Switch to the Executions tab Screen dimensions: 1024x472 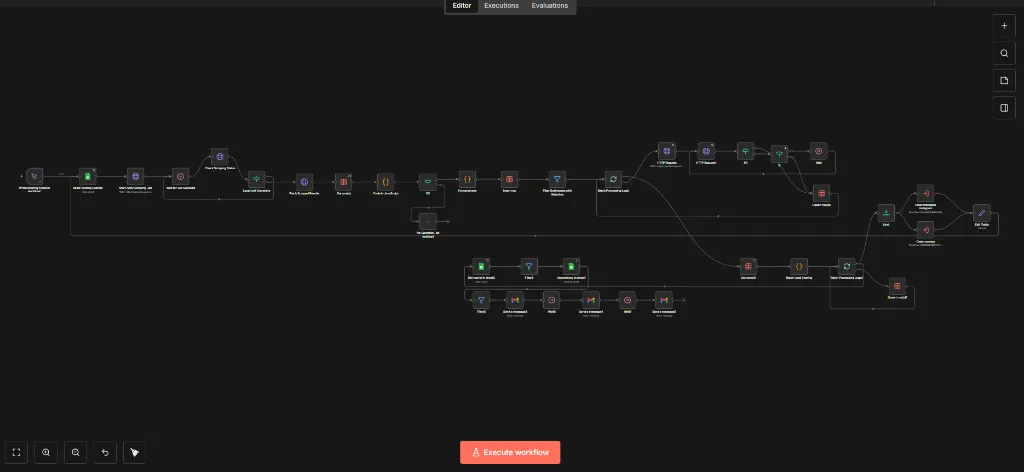(x=502, y=5)
